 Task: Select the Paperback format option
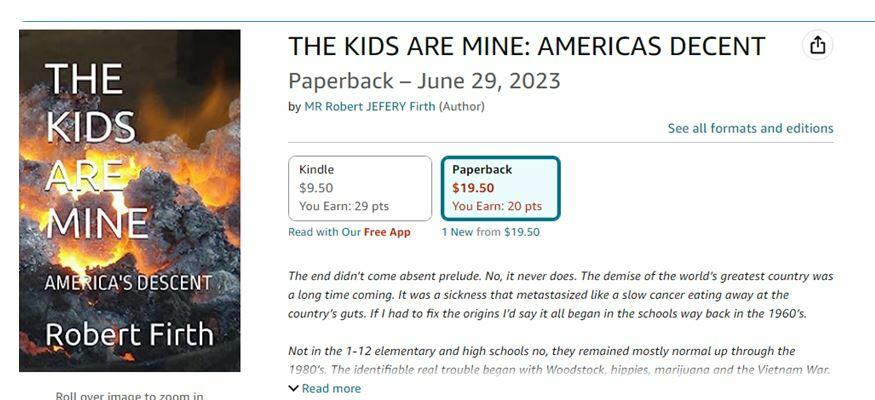(x=500, y=188)
